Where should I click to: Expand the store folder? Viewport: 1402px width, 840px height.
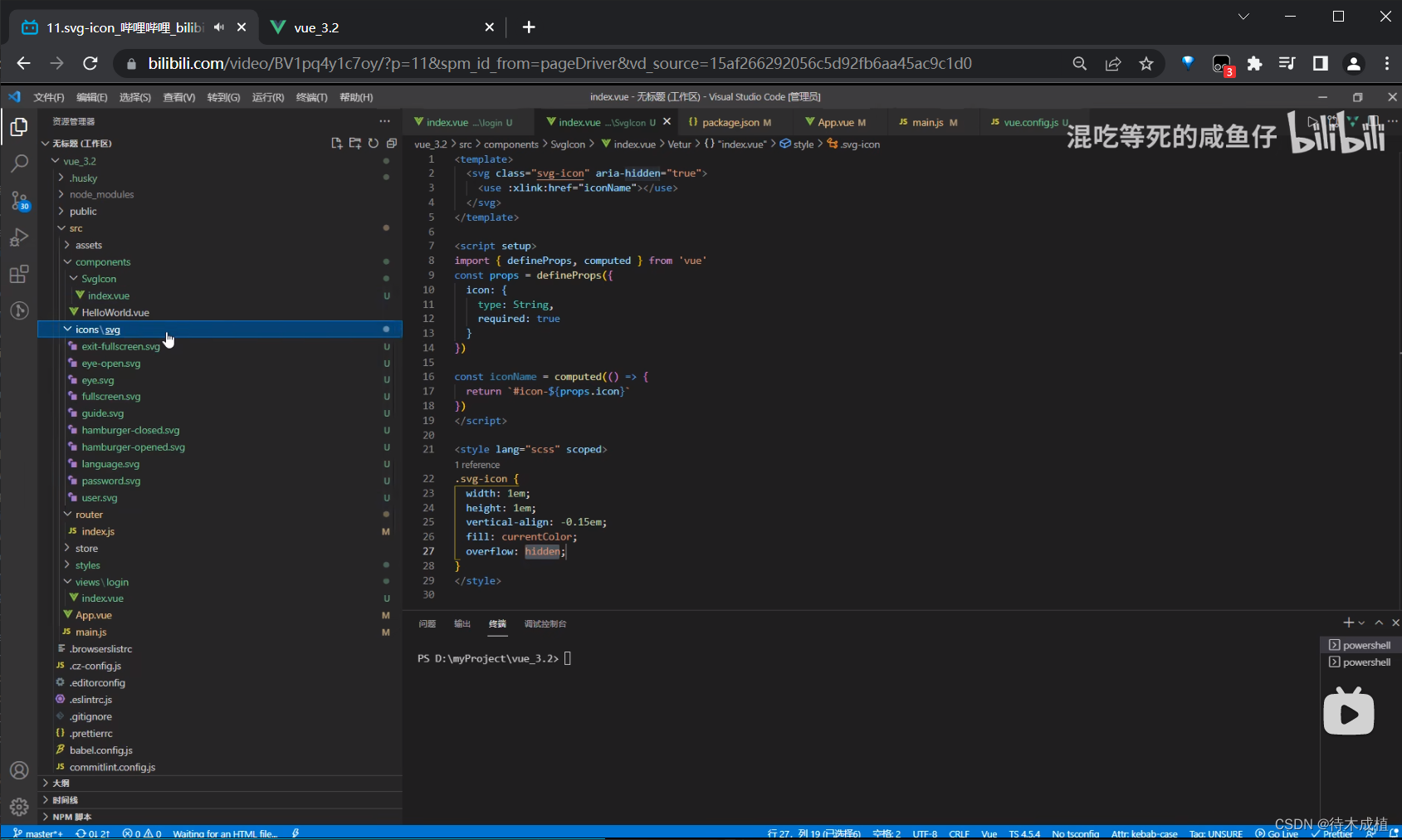click(x=67, y=548)
